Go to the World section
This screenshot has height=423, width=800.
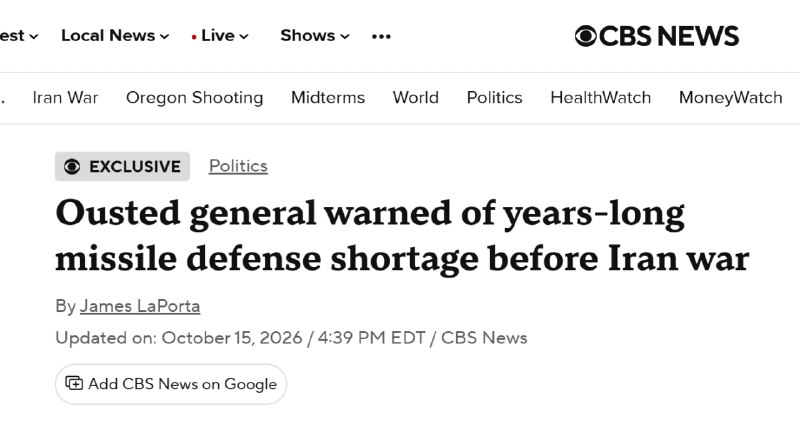click(416, 97)
